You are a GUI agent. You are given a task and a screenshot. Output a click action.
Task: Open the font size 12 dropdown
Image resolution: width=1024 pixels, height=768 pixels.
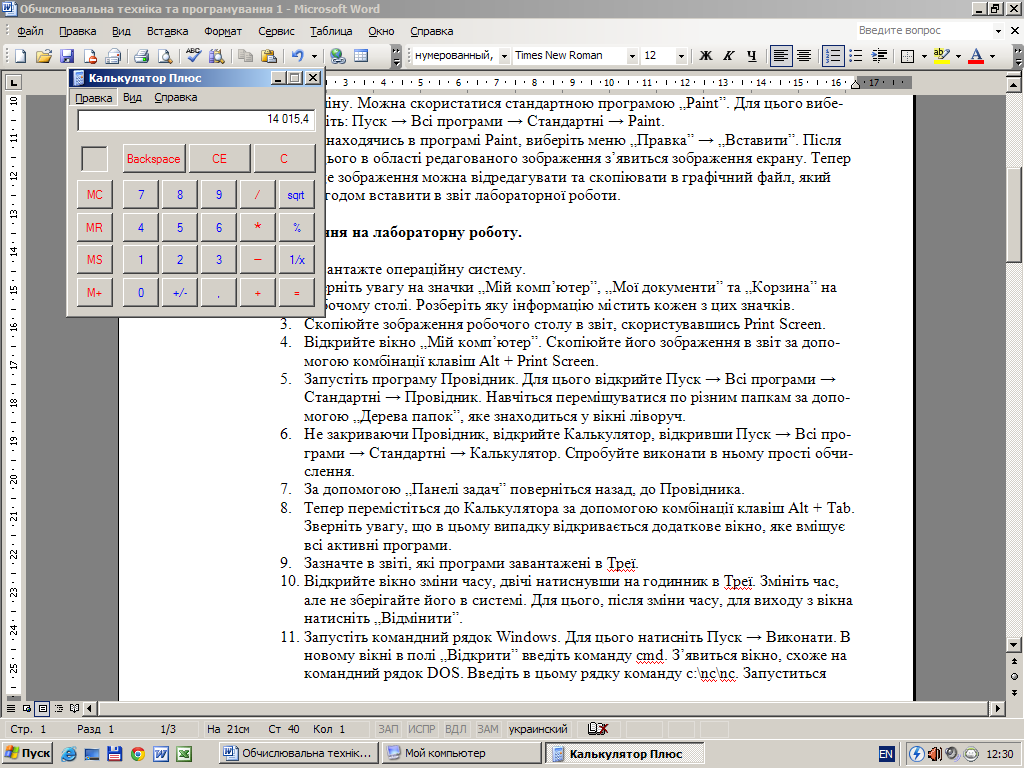click(680, 56)
